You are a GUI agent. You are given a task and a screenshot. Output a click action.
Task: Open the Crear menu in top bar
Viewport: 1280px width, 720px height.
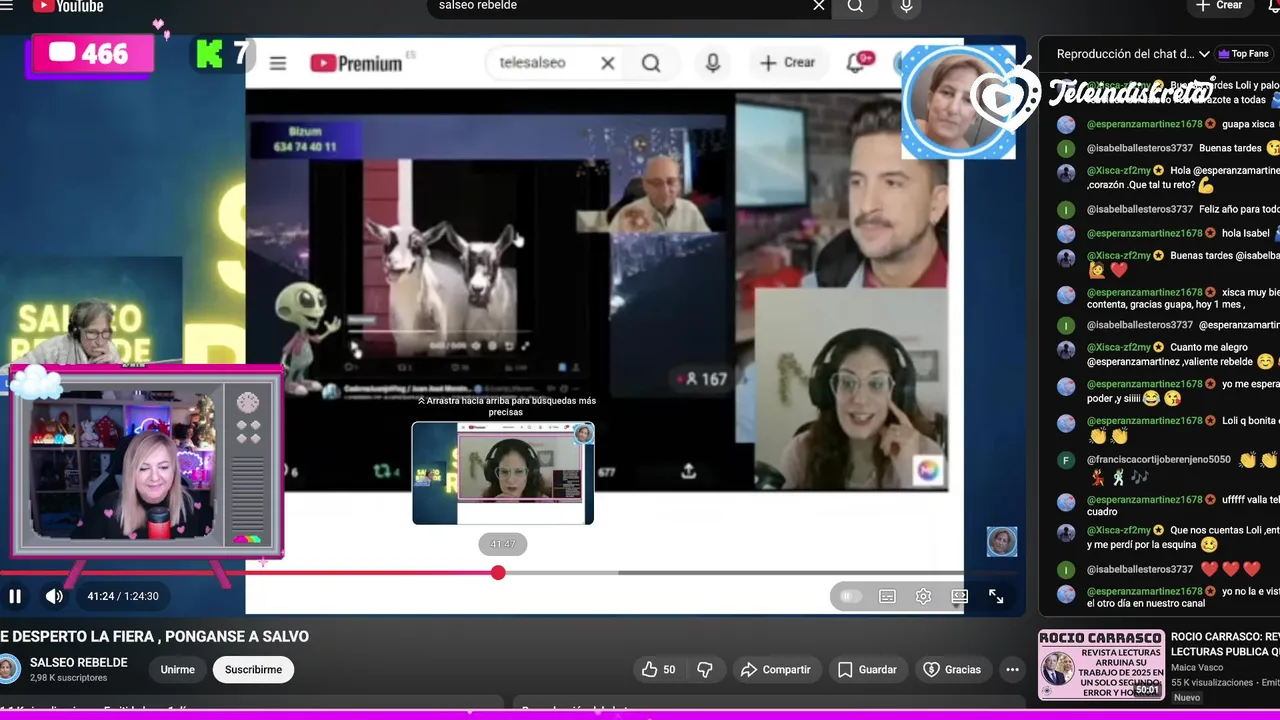point(1219,6)
